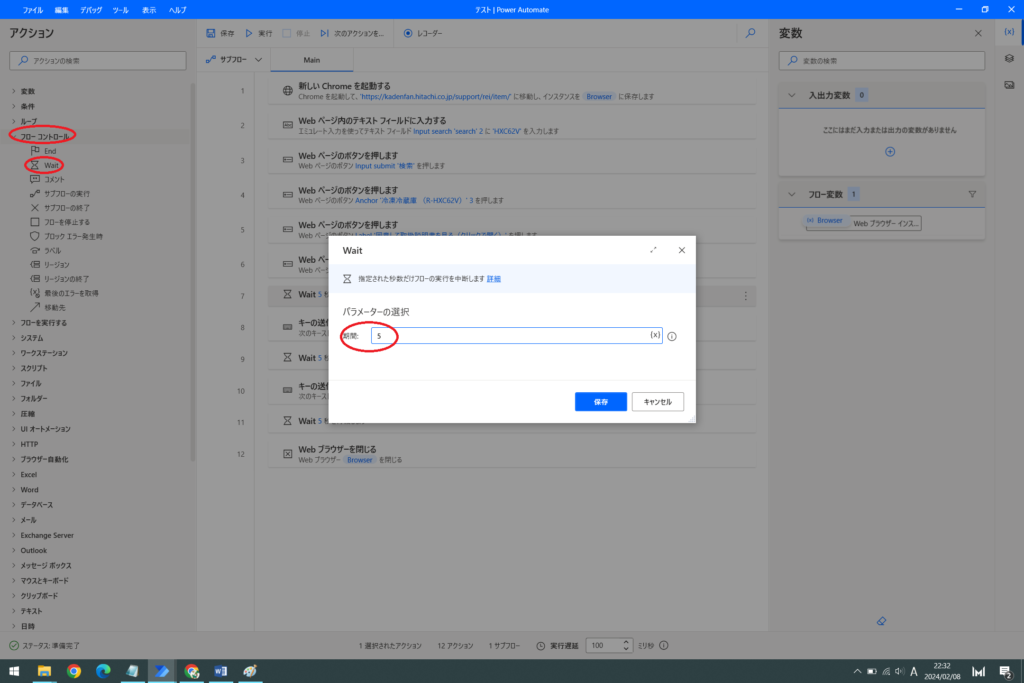
Task: Click the search magnifier icon in flow toolbar
Action: coord(750,33)
